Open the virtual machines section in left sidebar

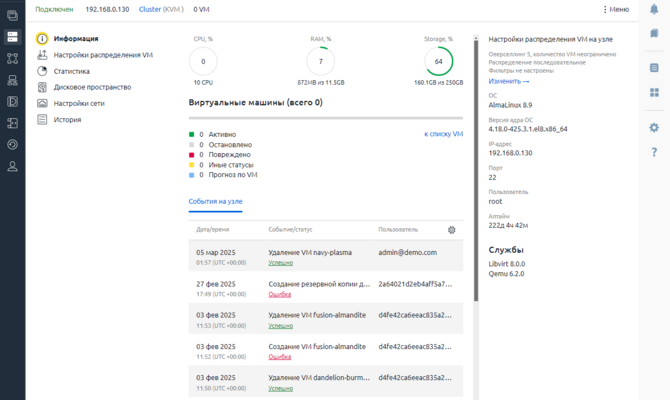point(12,15)
